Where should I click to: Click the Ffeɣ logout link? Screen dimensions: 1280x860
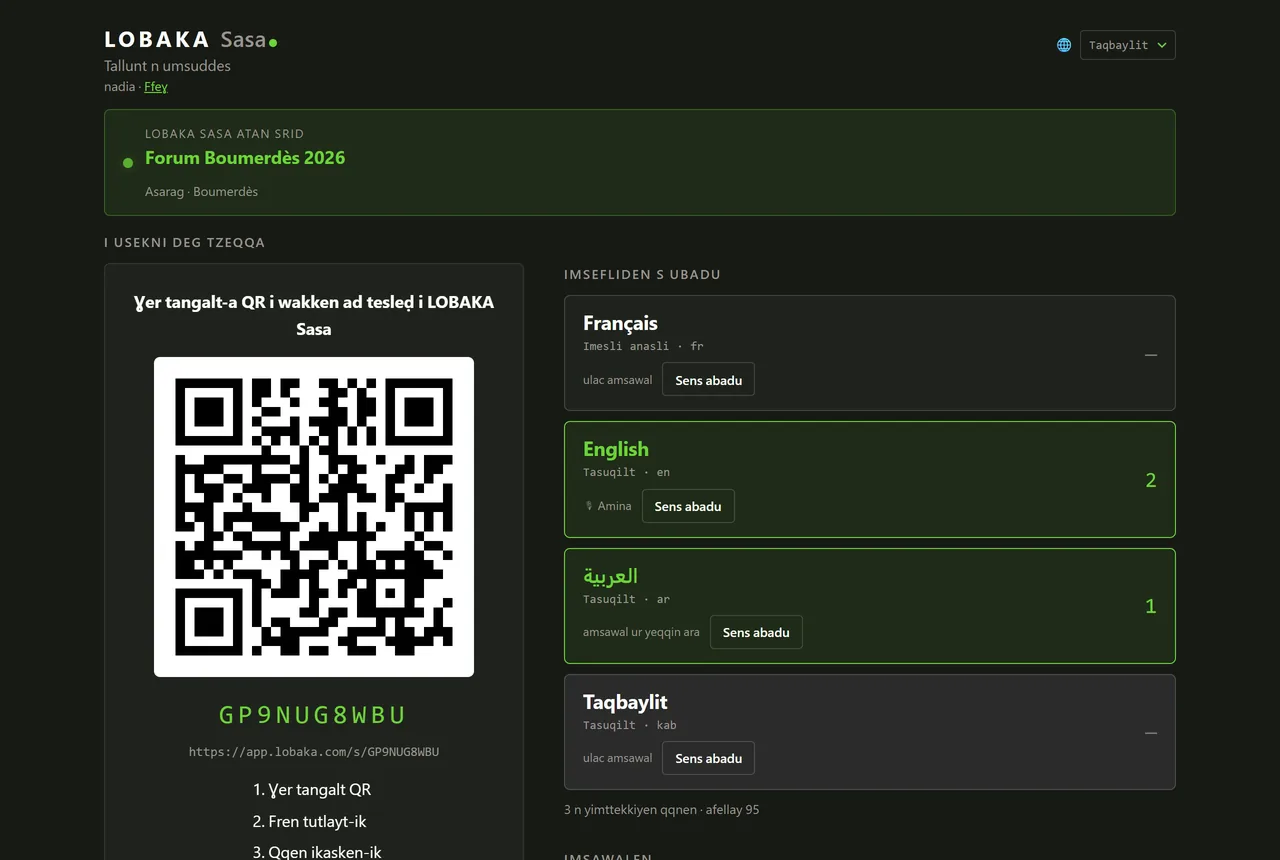click(156, 87)
